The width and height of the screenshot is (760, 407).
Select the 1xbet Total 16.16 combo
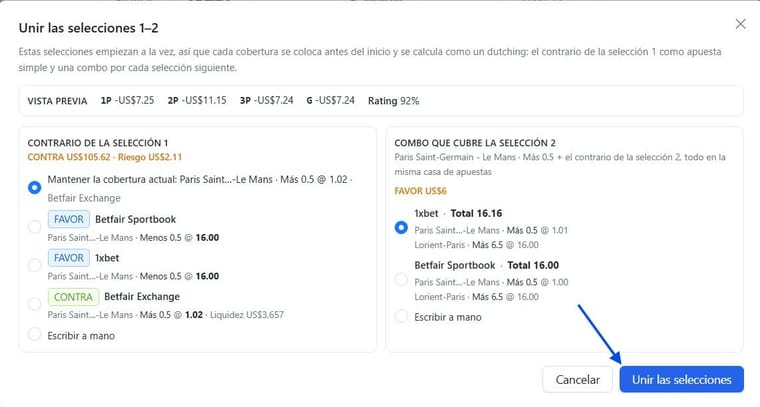point(401,227)
